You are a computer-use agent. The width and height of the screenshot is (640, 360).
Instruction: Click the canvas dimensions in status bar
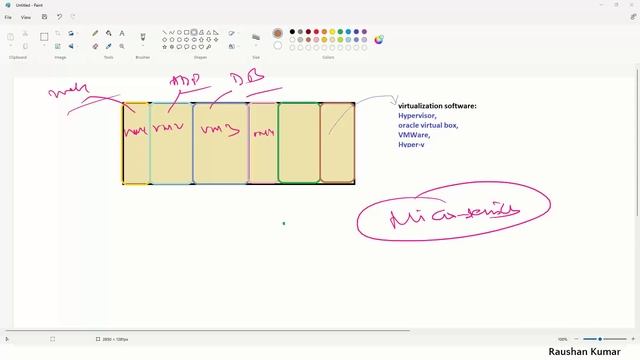point(112,339)
